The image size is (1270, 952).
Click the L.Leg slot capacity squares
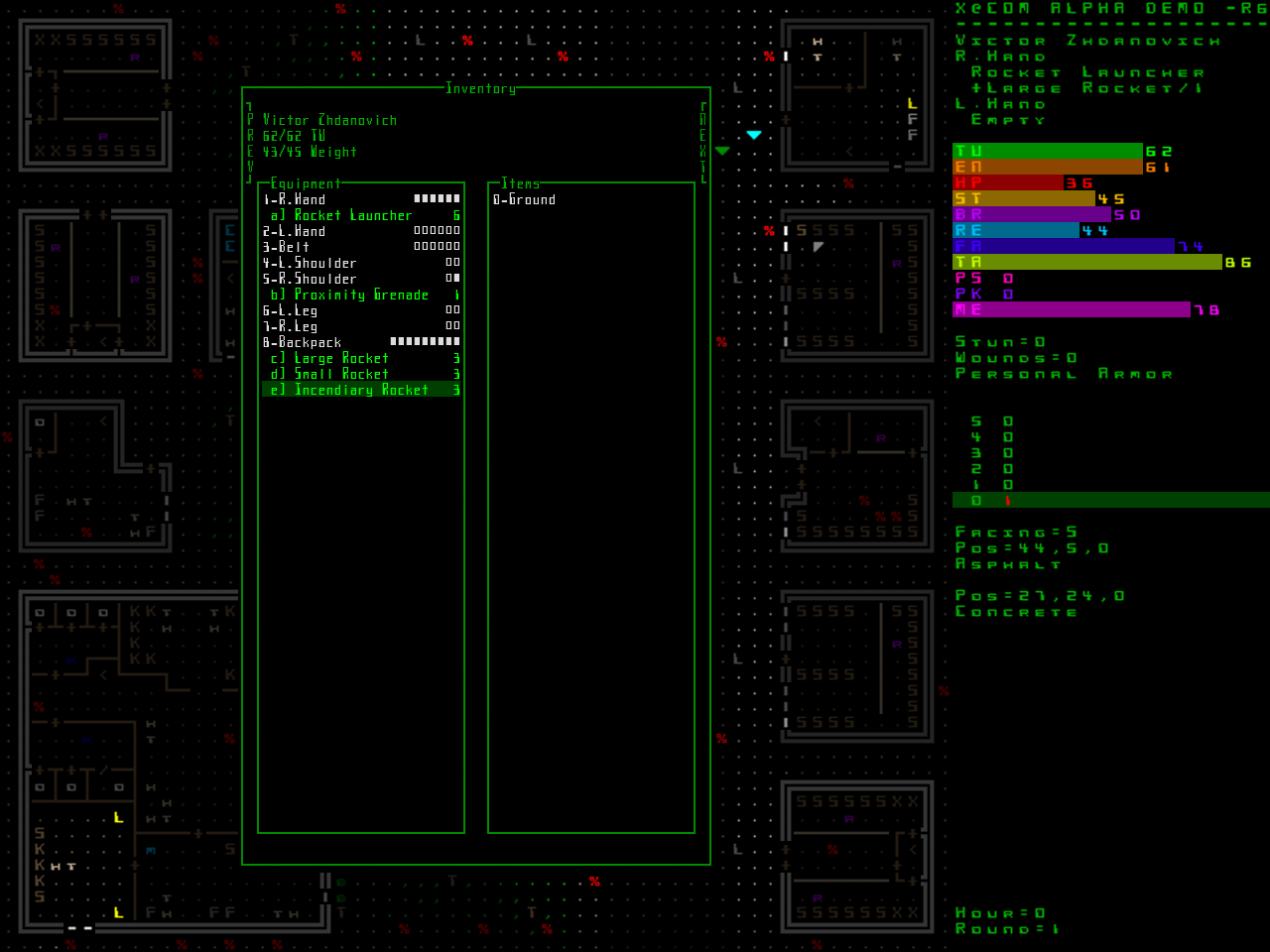pyautogui.click(x=452, y=309)
